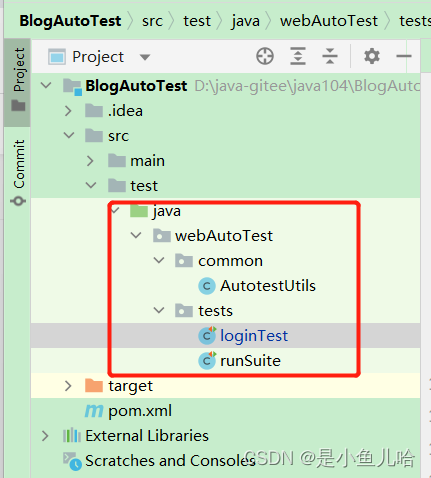The image size is (431, 478).
Task: Open the Project panel settings gear
Action: point(372,56)
